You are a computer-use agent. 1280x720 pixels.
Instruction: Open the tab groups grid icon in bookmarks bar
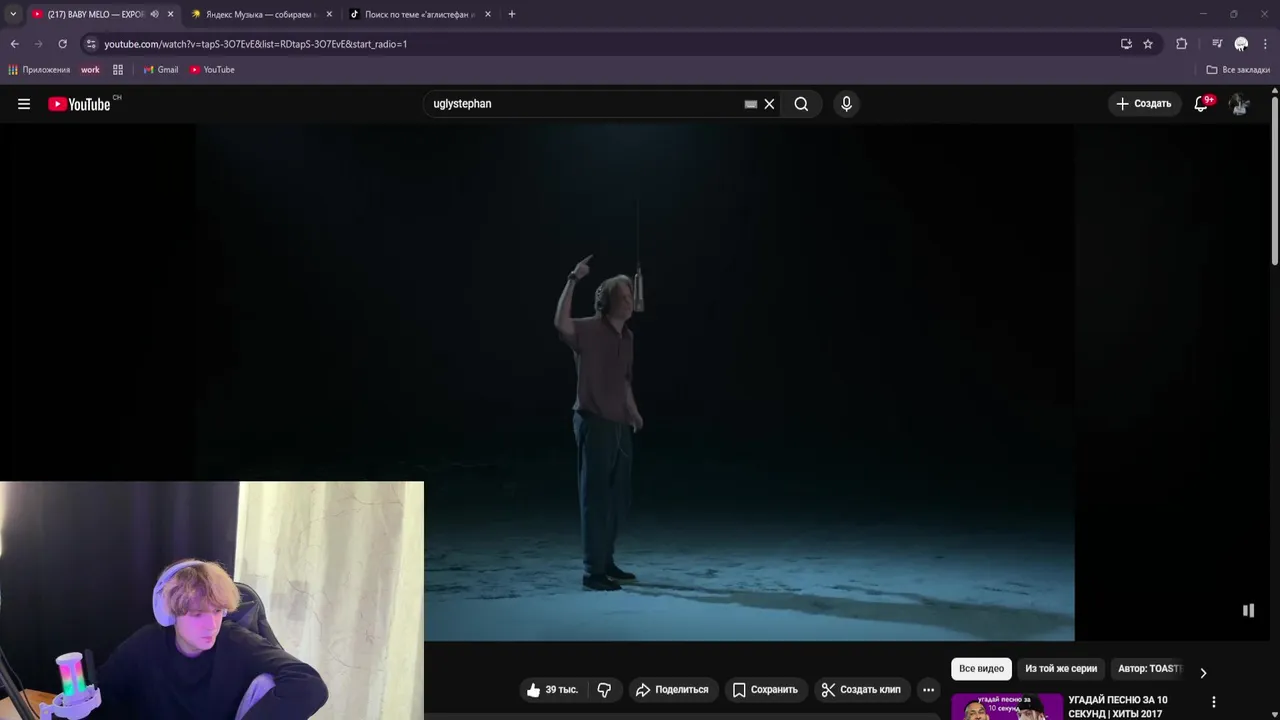point(118,70)
